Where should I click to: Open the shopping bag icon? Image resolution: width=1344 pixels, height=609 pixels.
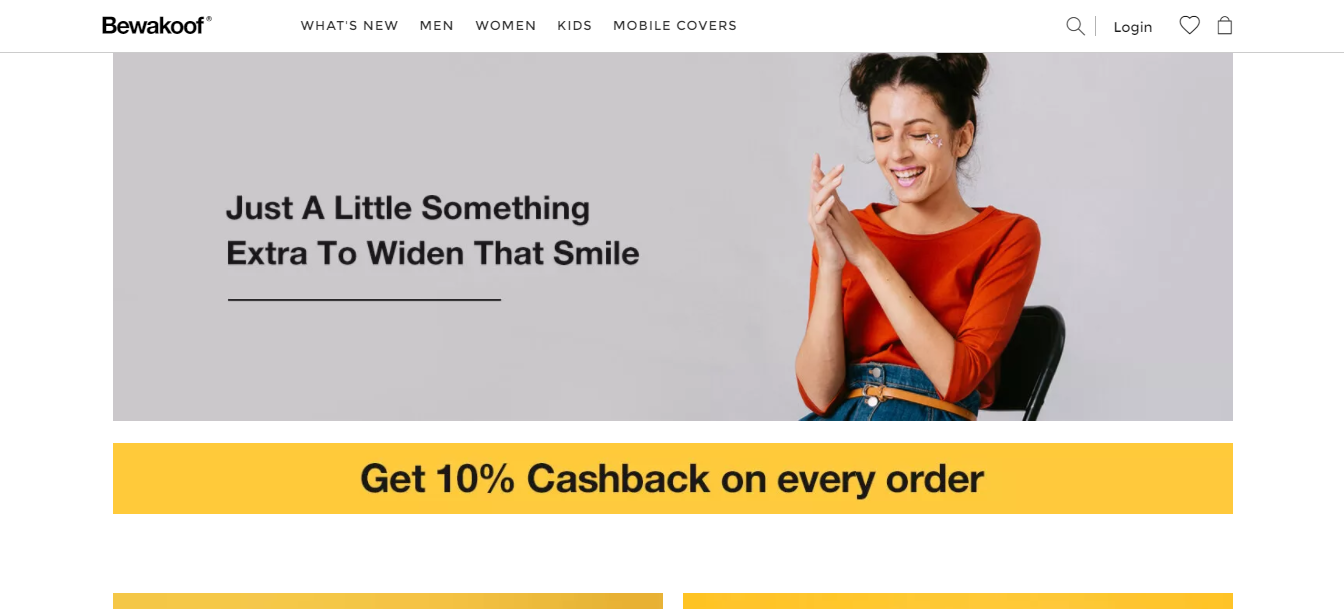point(1224,25)
